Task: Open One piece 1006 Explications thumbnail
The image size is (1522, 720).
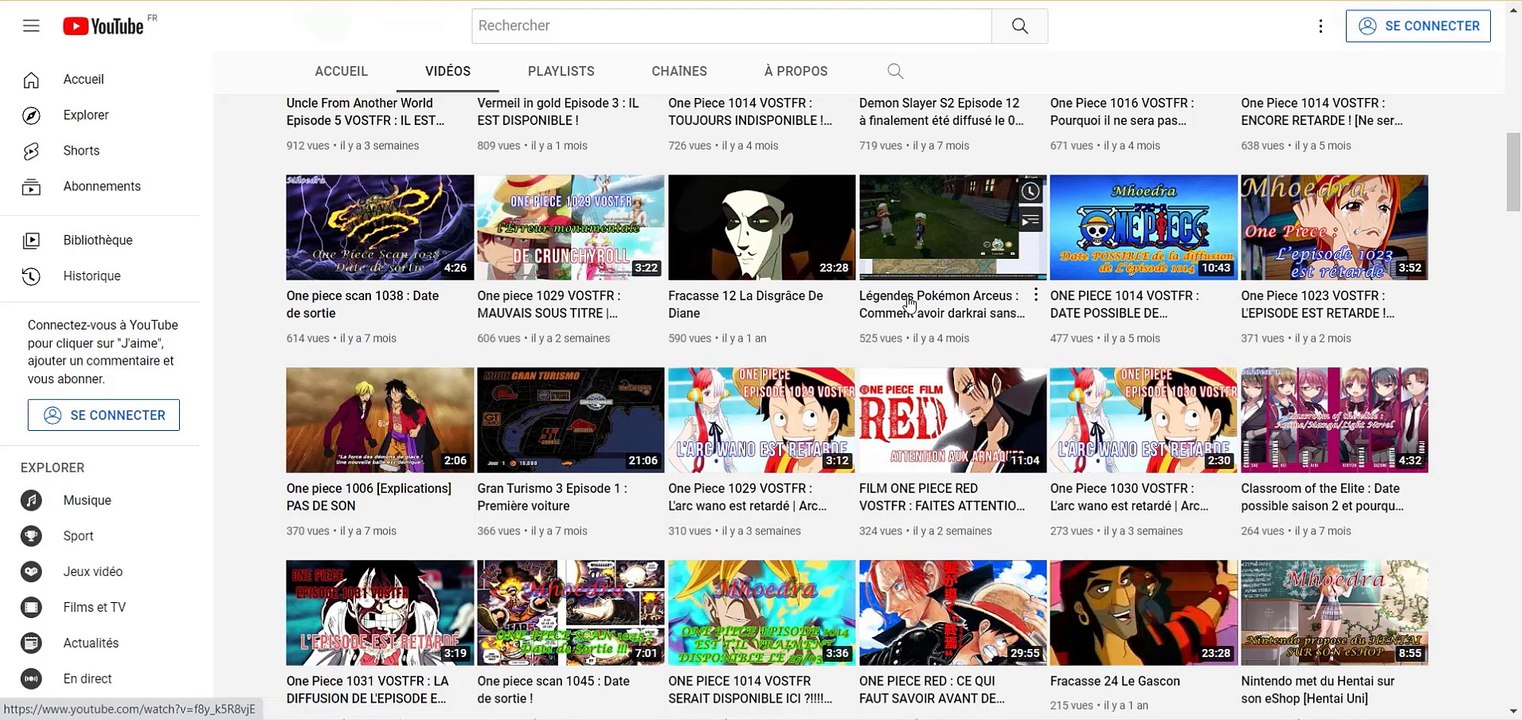Action: 380,420
